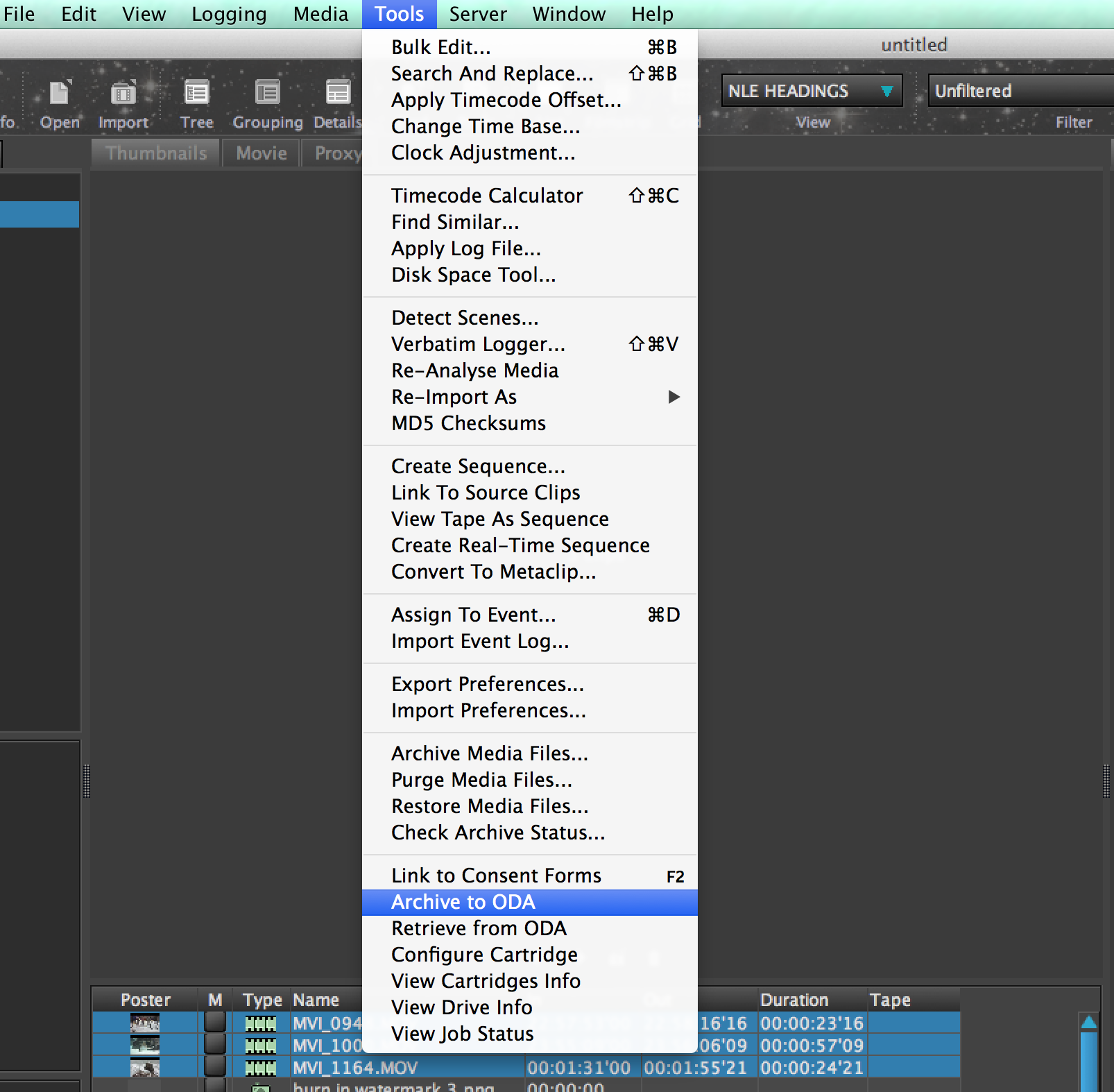Toggle the M checkbox in the first clip row
Image resolution: width=1114 pixels, height=1092 pixels.
pos(215,1022)
